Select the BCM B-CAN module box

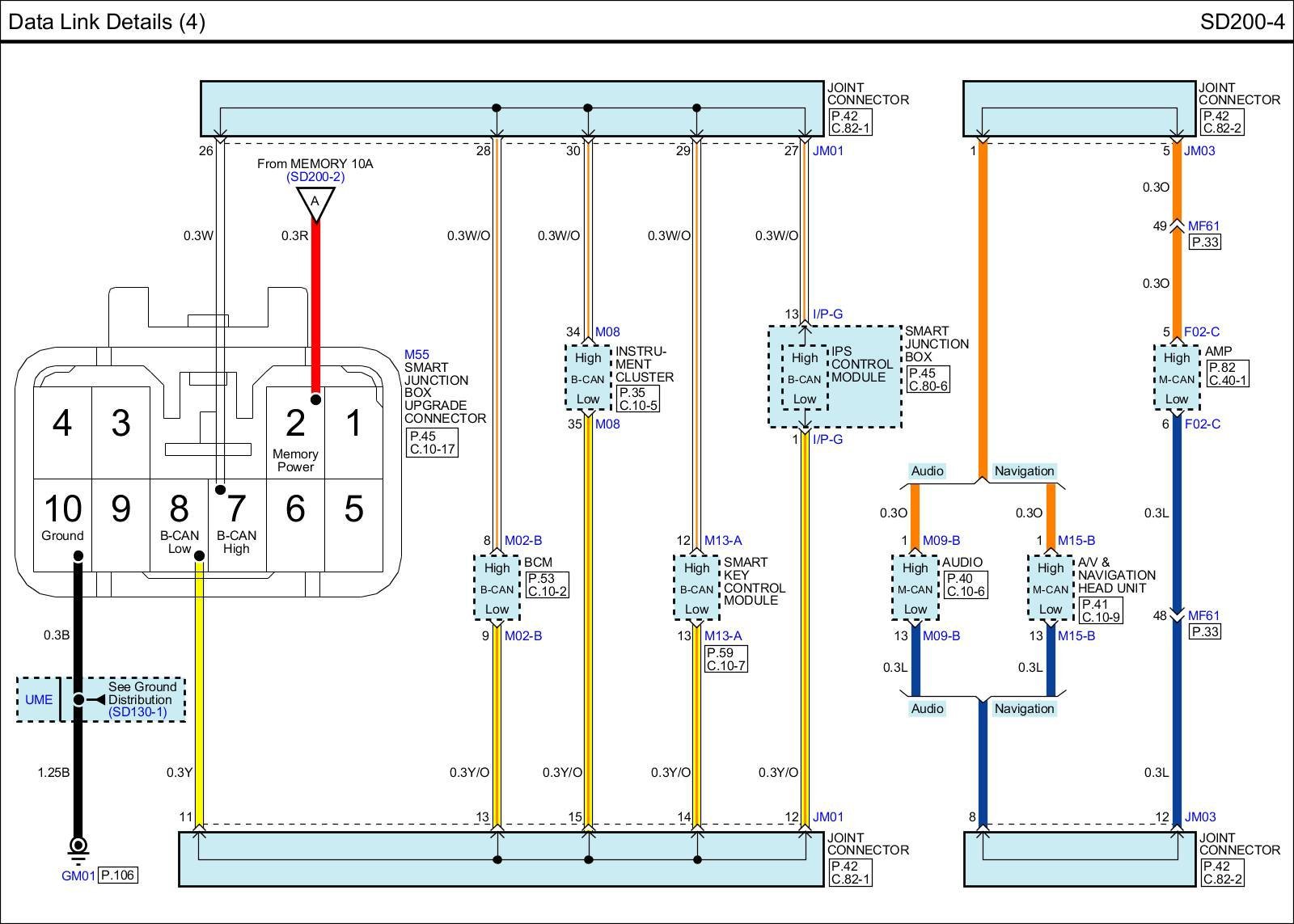[x=497, y=589]
